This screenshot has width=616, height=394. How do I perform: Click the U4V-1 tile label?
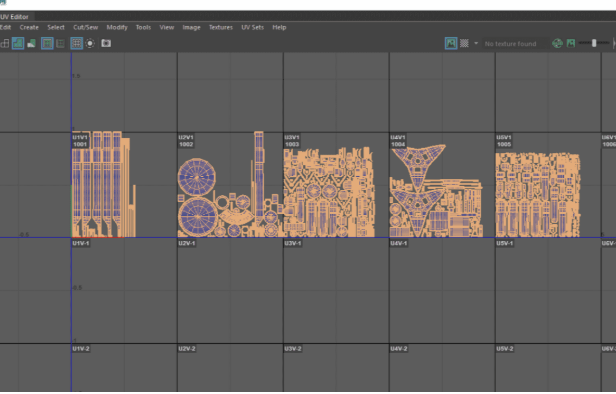(x=399, y=244)
